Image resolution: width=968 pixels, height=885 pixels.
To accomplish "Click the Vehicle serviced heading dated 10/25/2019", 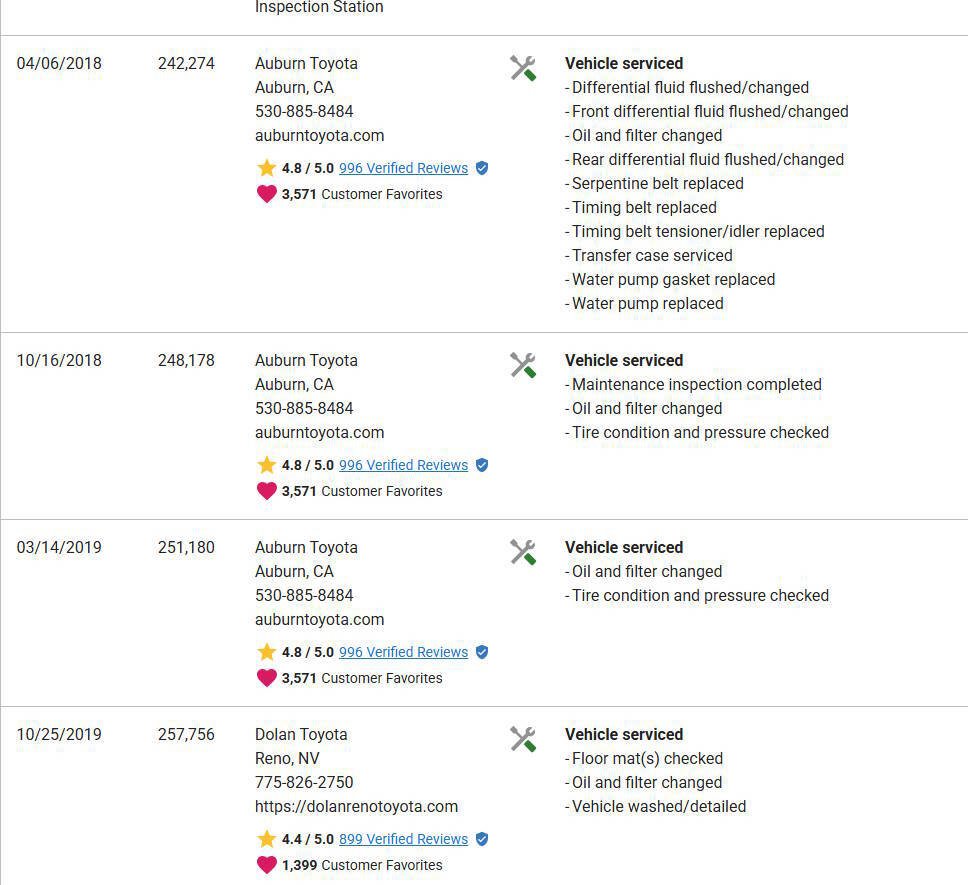I will coord(624,734).
